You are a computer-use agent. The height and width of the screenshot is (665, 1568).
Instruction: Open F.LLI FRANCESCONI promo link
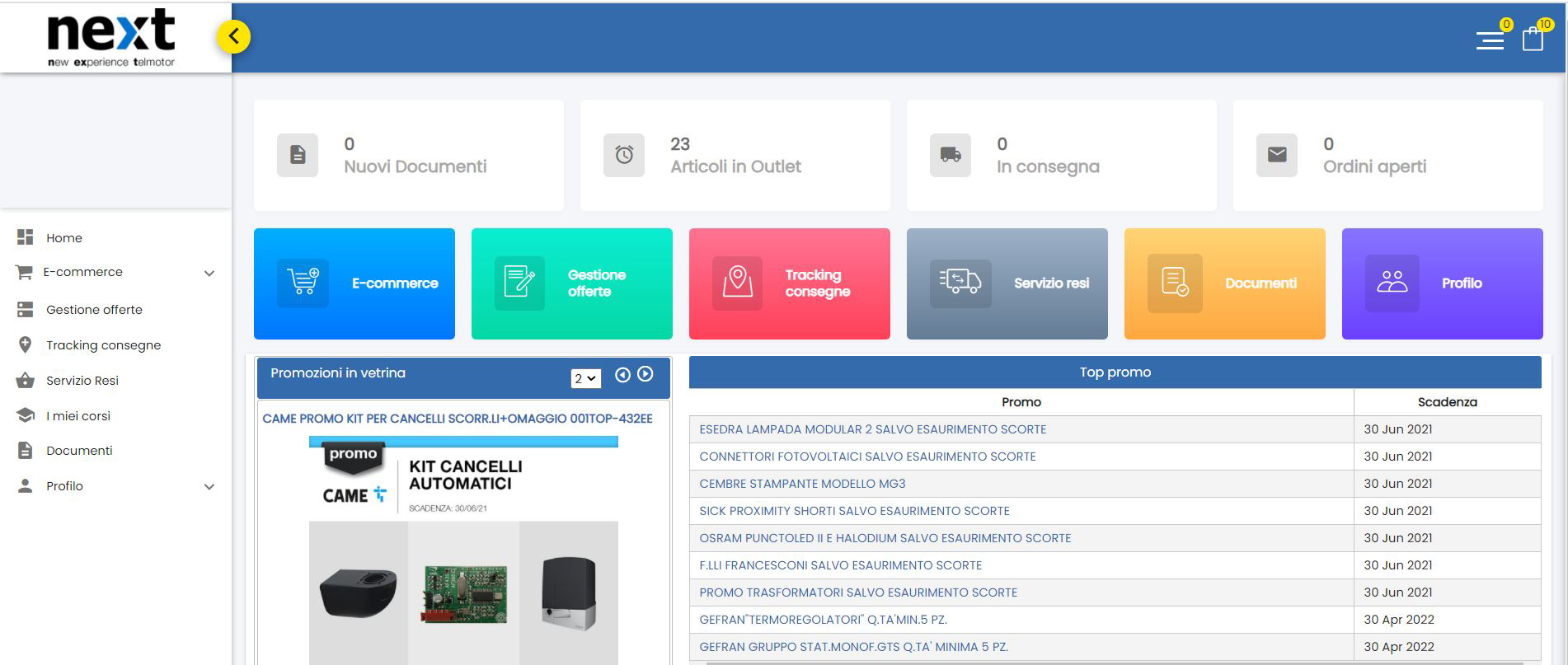[x=840, y=565]
